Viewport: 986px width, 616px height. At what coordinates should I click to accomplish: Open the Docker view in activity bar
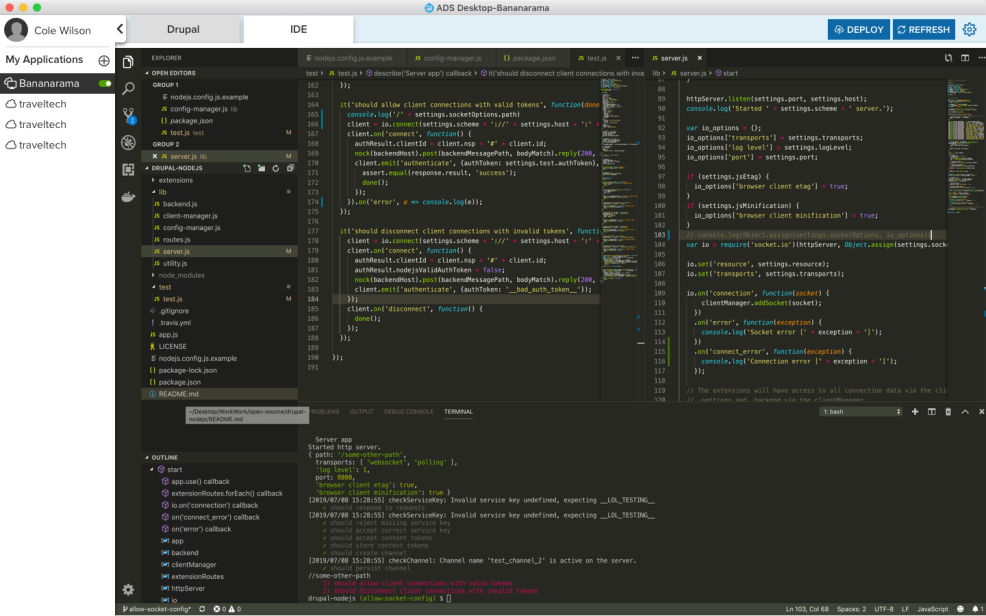128,197
